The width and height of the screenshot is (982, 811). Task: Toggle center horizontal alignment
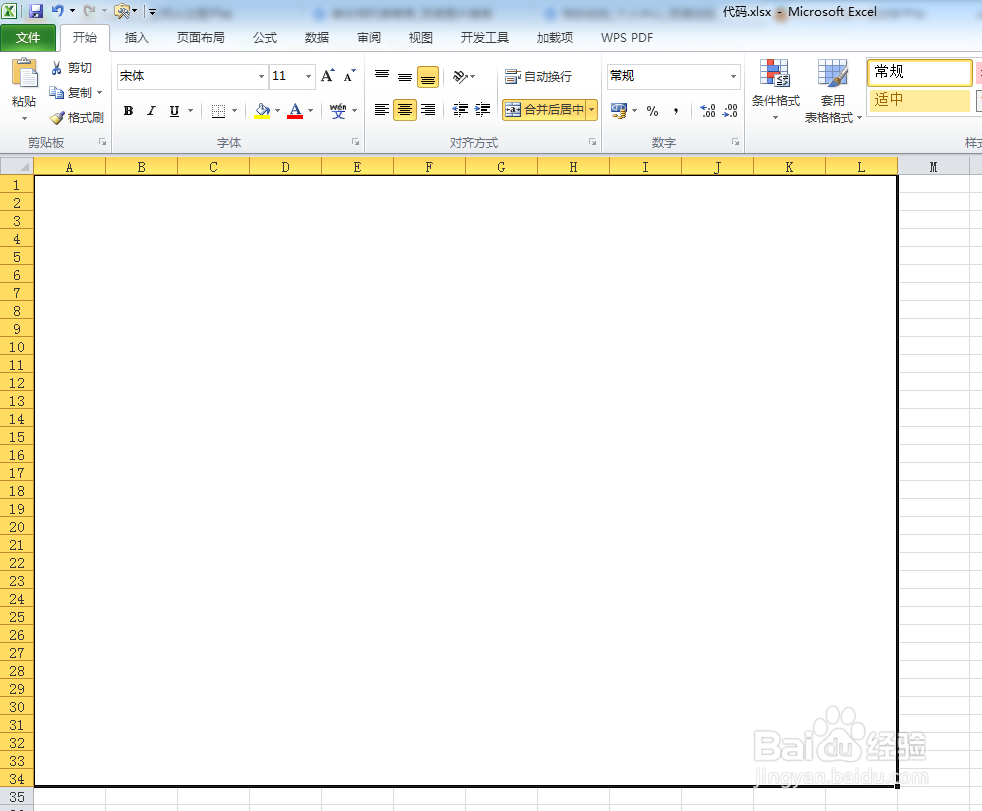click(405, 110)
